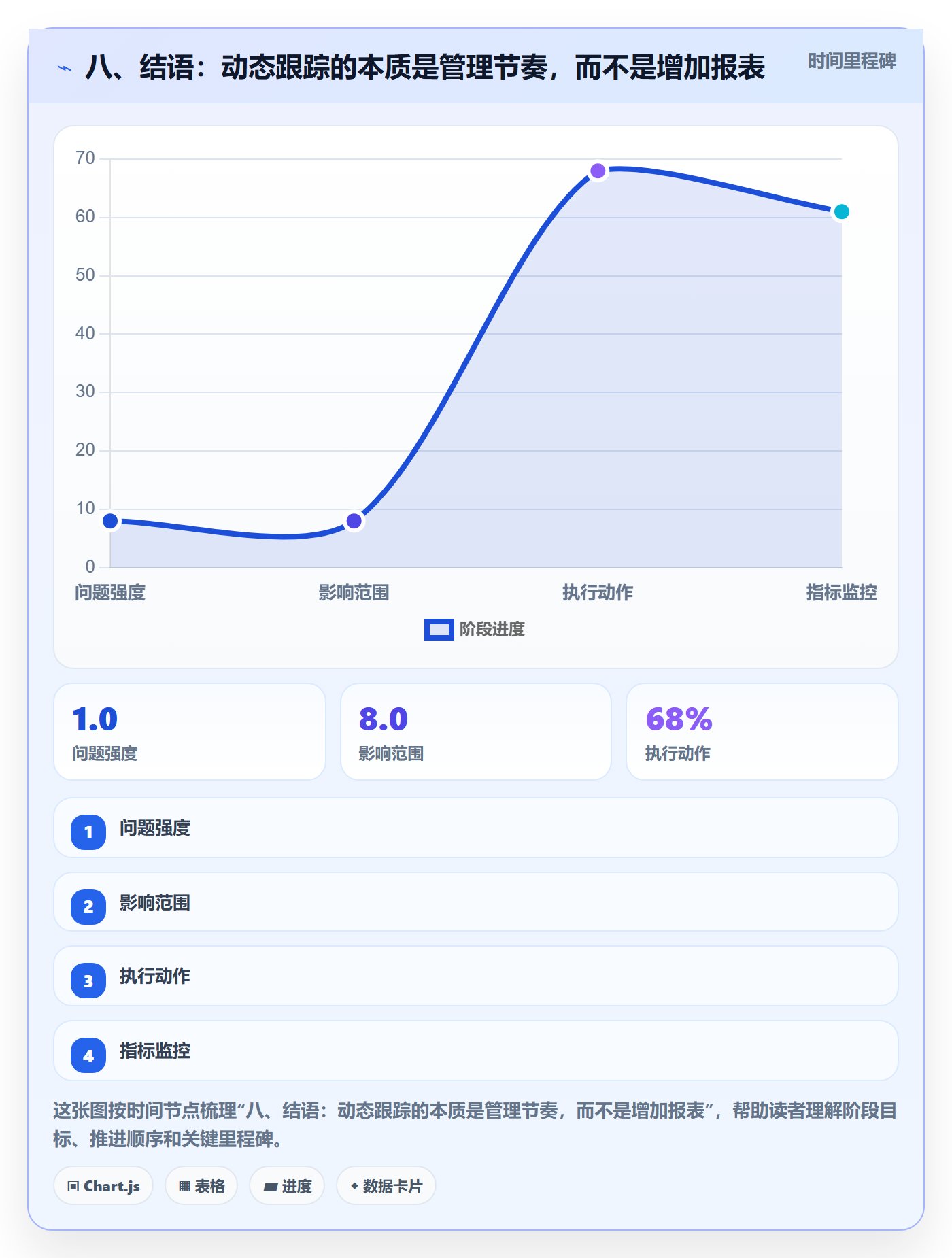Click the grid icon in 表格 tag

[x=184, y=1187]
